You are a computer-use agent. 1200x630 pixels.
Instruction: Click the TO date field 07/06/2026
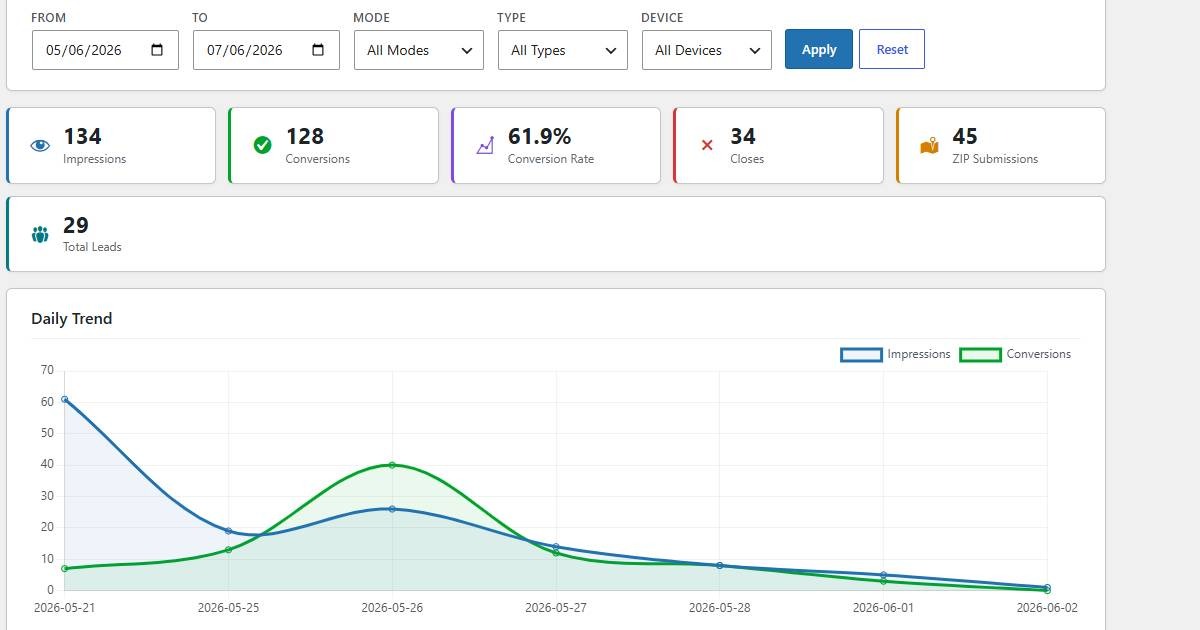click(266, 50)
